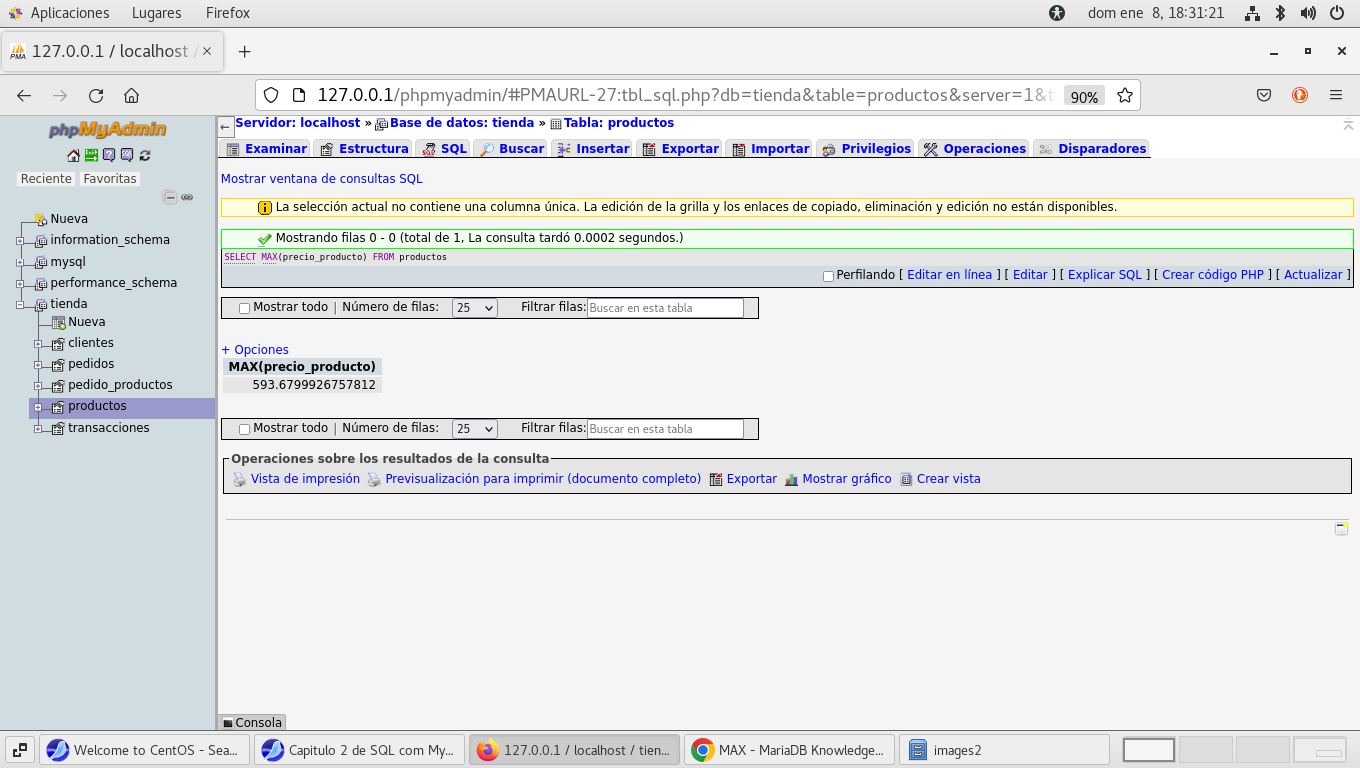Click the green log out icon
Viewport: 1360px width, 768px height.
click(91, 155)
